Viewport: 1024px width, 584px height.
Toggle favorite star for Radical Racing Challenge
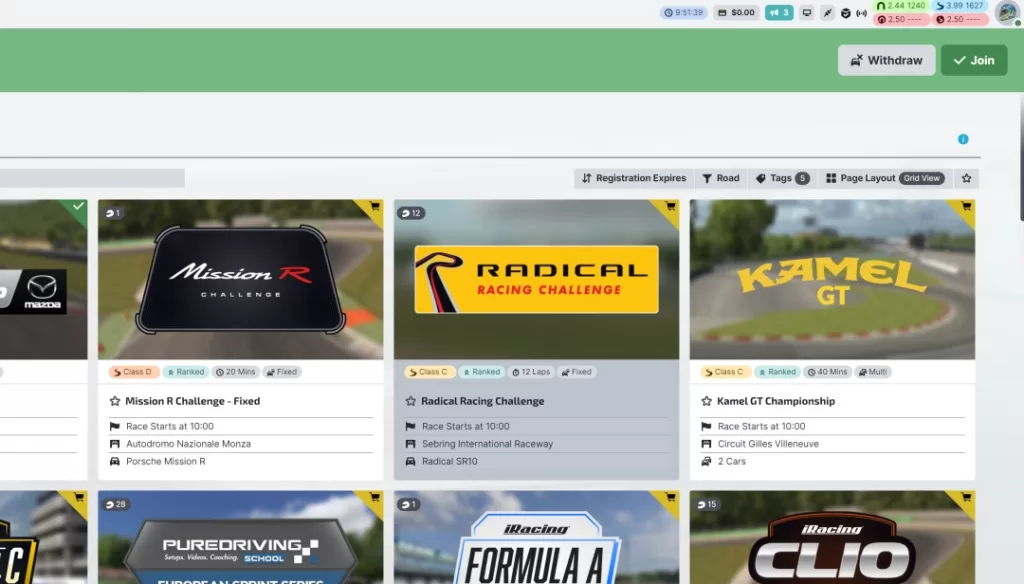(x=411, y=401)
